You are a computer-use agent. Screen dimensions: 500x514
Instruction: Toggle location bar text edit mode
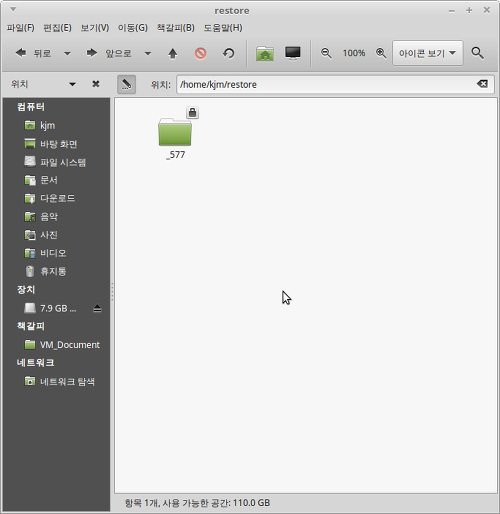point(126,84)
